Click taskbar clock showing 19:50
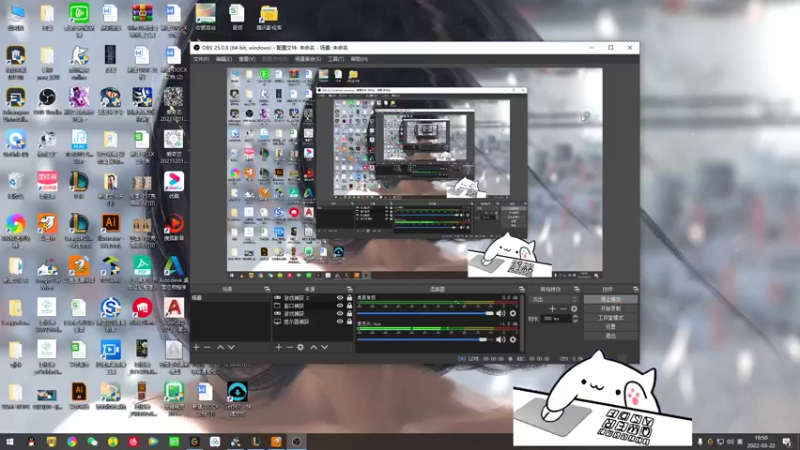This screenshot has height=450, width=800. point(761,442)
